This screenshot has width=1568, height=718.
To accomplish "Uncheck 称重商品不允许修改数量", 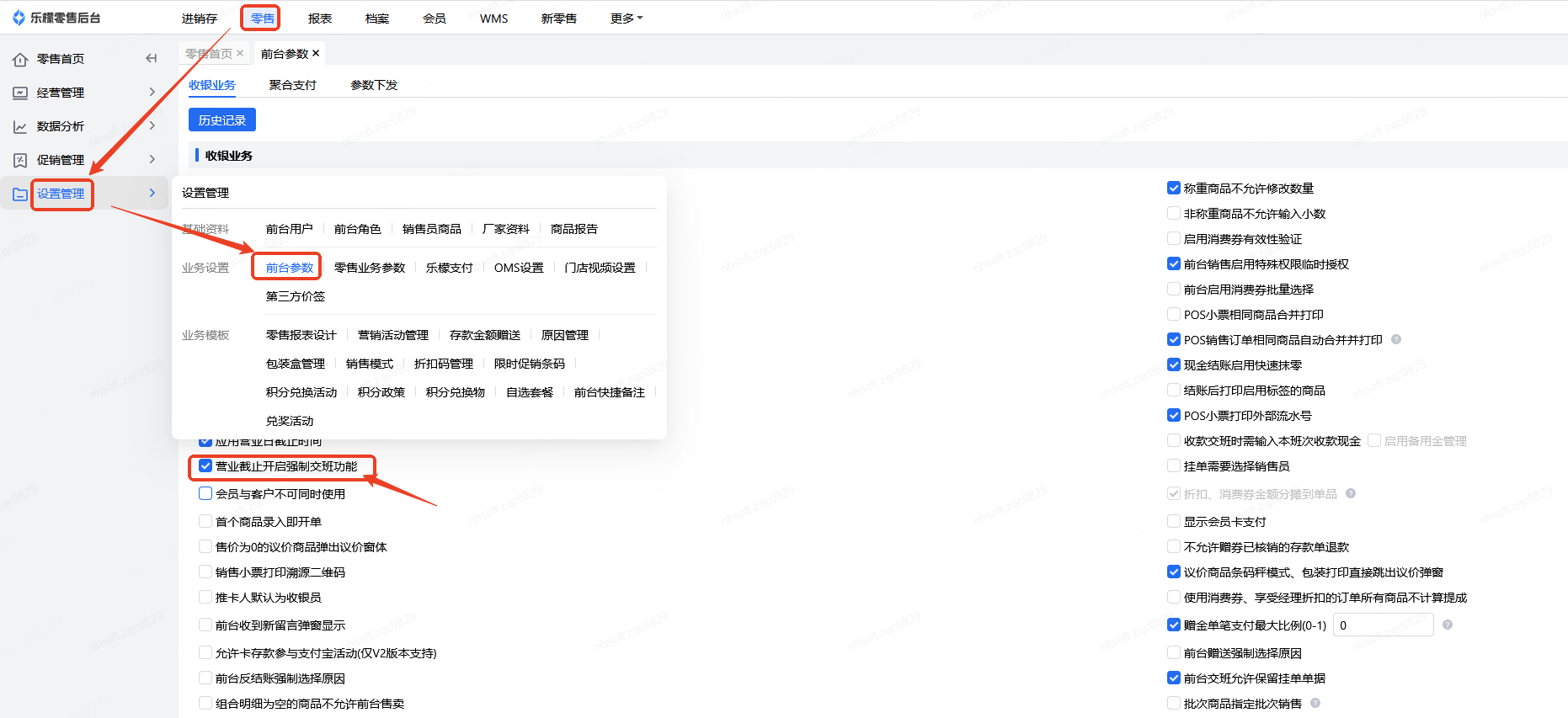I will tap(1174, 188).
